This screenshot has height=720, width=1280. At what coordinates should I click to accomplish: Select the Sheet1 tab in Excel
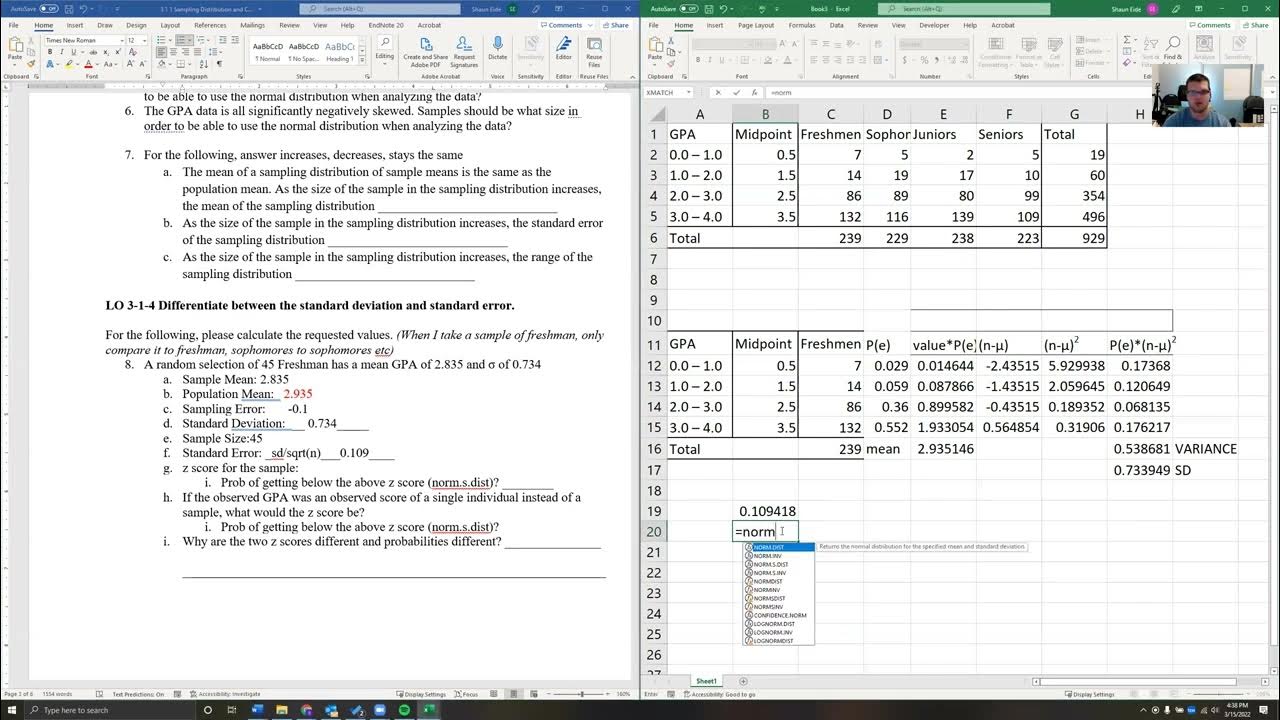[706, 681]
